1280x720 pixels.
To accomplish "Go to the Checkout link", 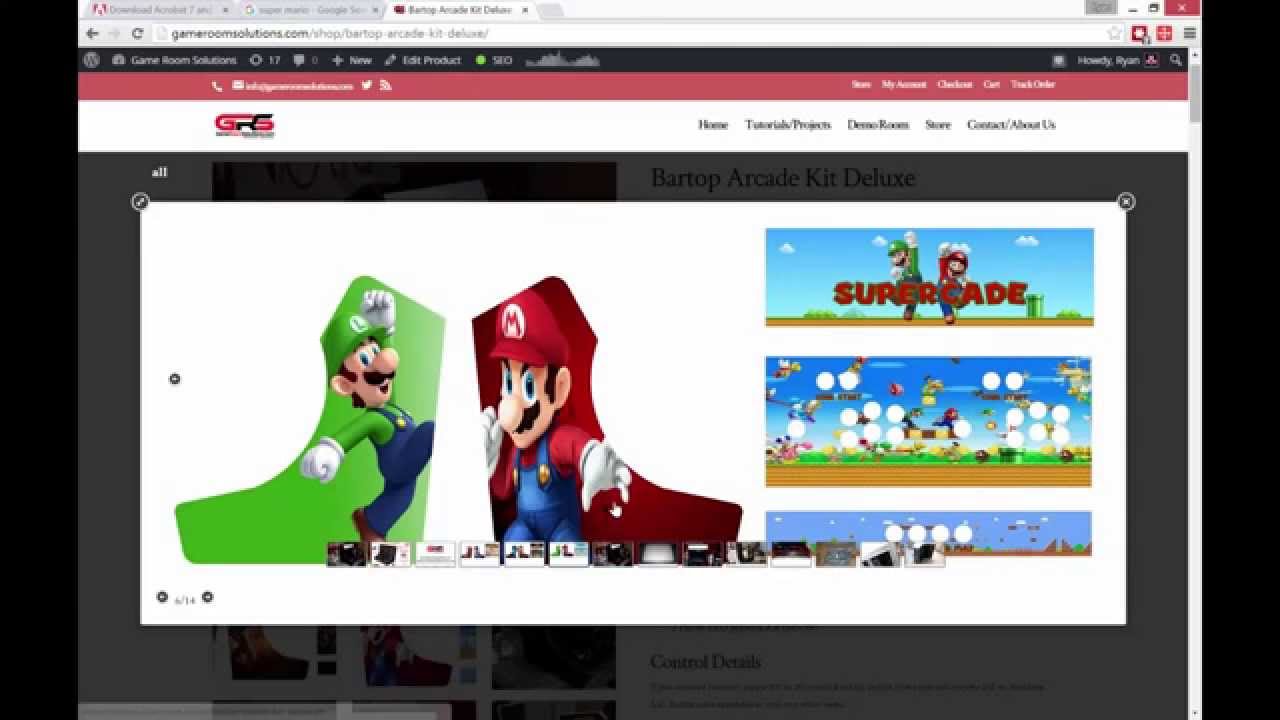I will (x=955, y=85).
